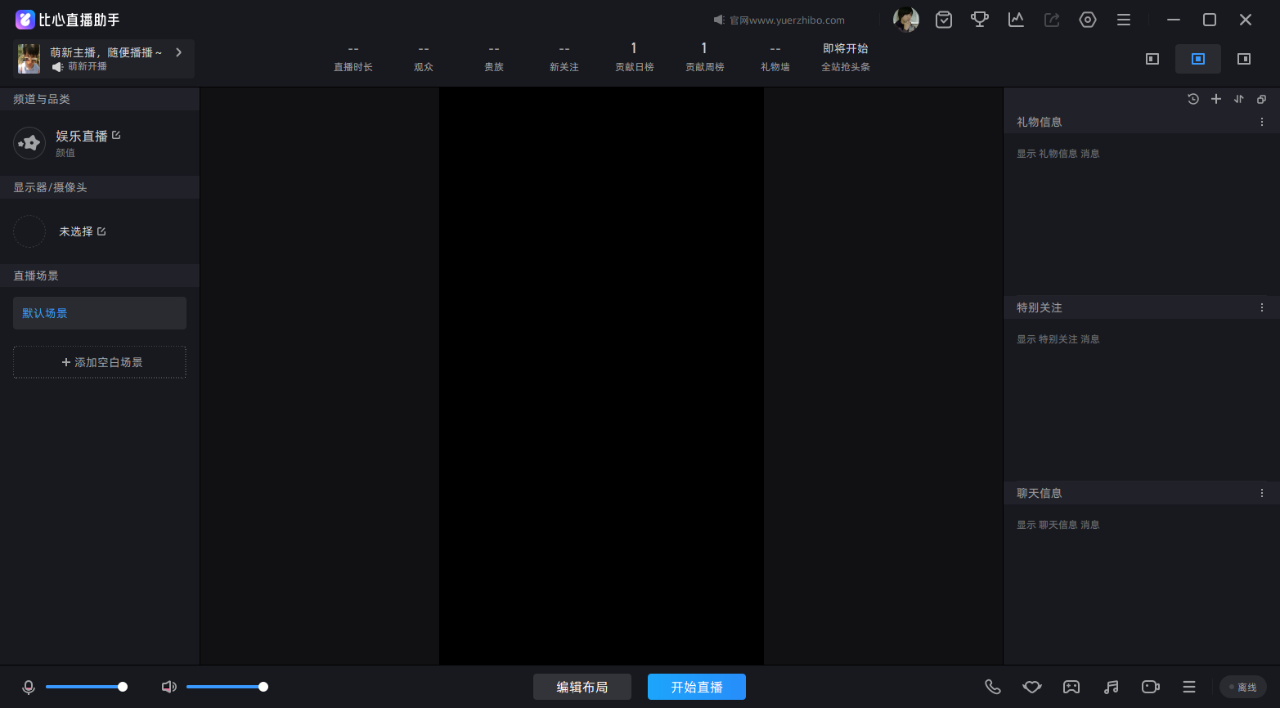This screenshot has width=1280, height=708.
Task: Switch to the center-only layout toggle
Action: pyautogui.click(x=1198, y=59)
